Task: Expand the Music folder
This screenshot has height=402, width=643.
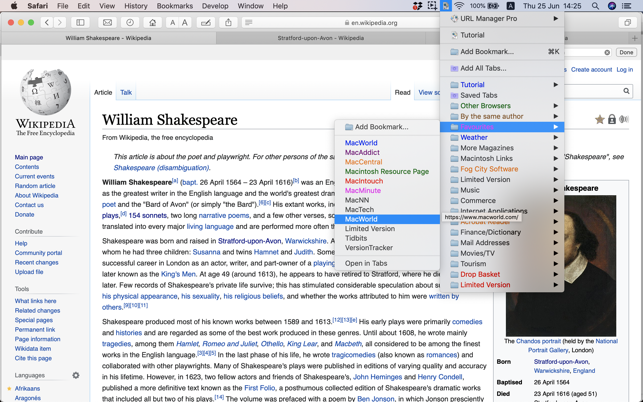Action: 502,190
